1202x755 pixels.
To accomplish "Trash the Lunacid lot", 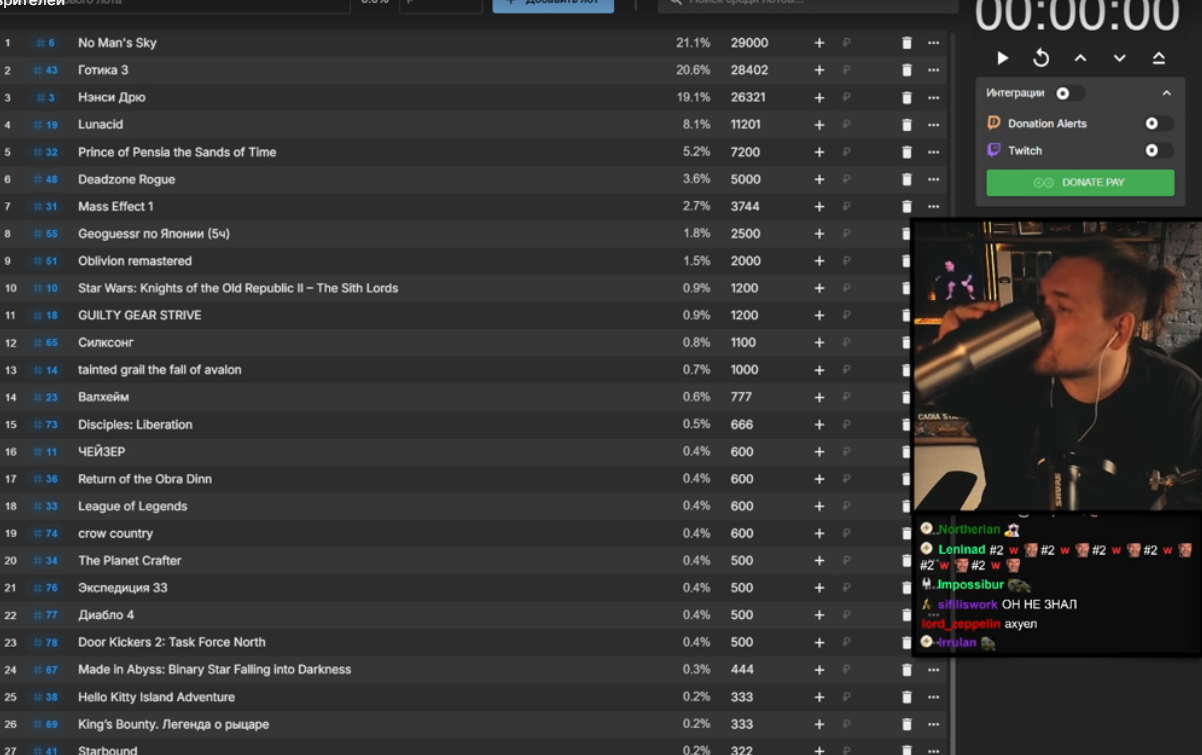I will [x=907, y=125].
